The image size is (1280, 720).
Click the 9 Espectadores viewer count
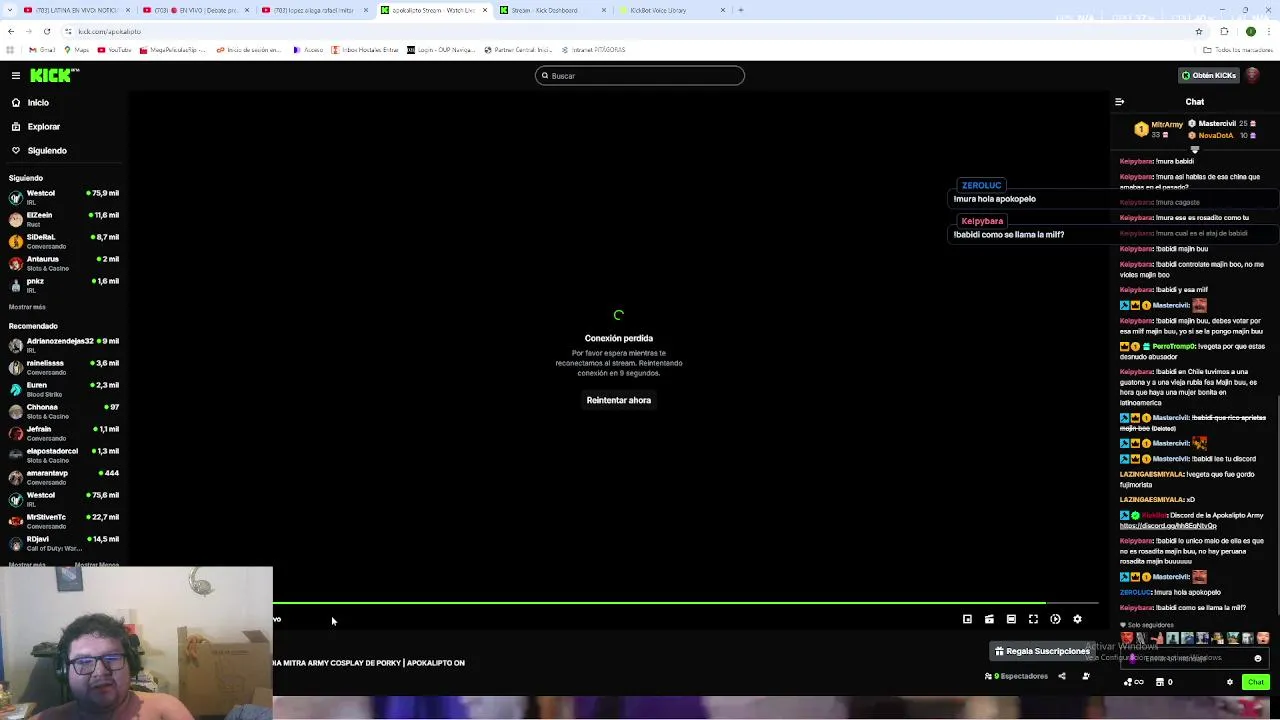click(x=1017, y=676)
